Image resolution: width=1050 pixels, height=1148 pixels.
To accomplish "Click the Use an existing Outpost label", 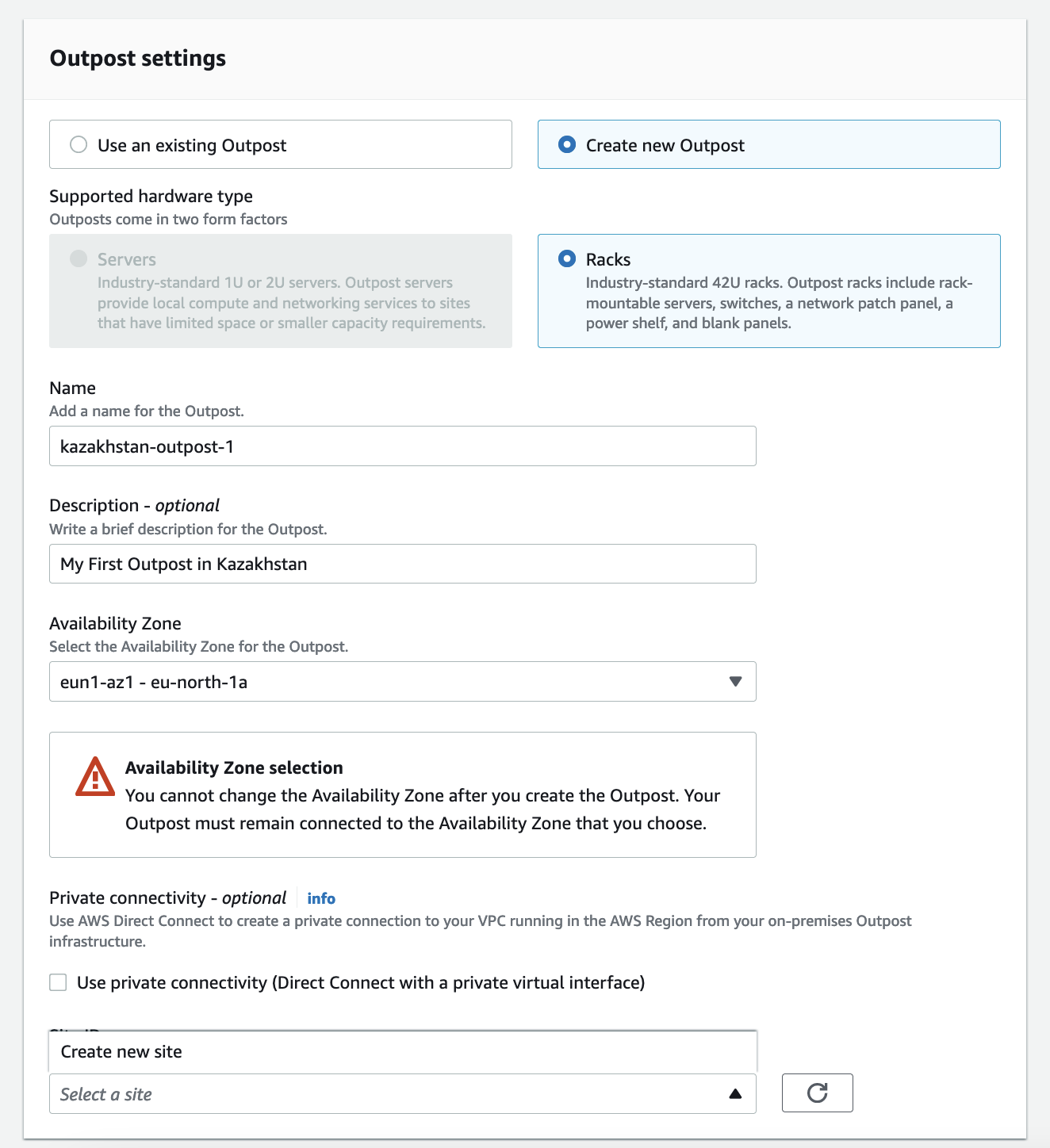I will 192,146.
